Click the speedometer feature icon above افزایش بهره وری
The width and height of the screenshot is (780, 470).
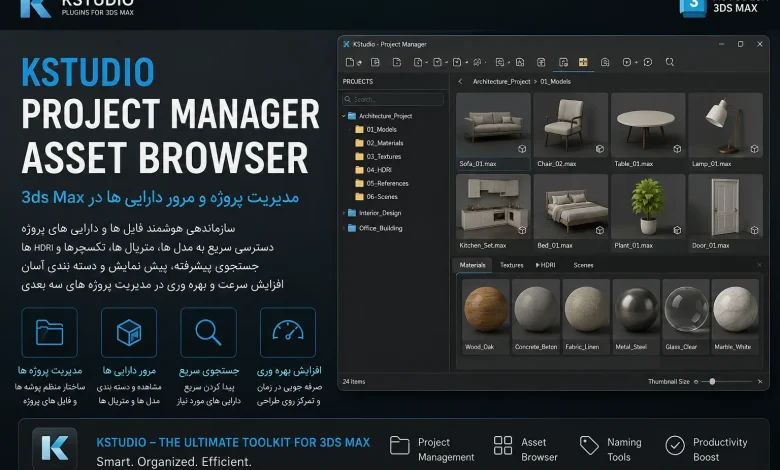click(288, 332)
